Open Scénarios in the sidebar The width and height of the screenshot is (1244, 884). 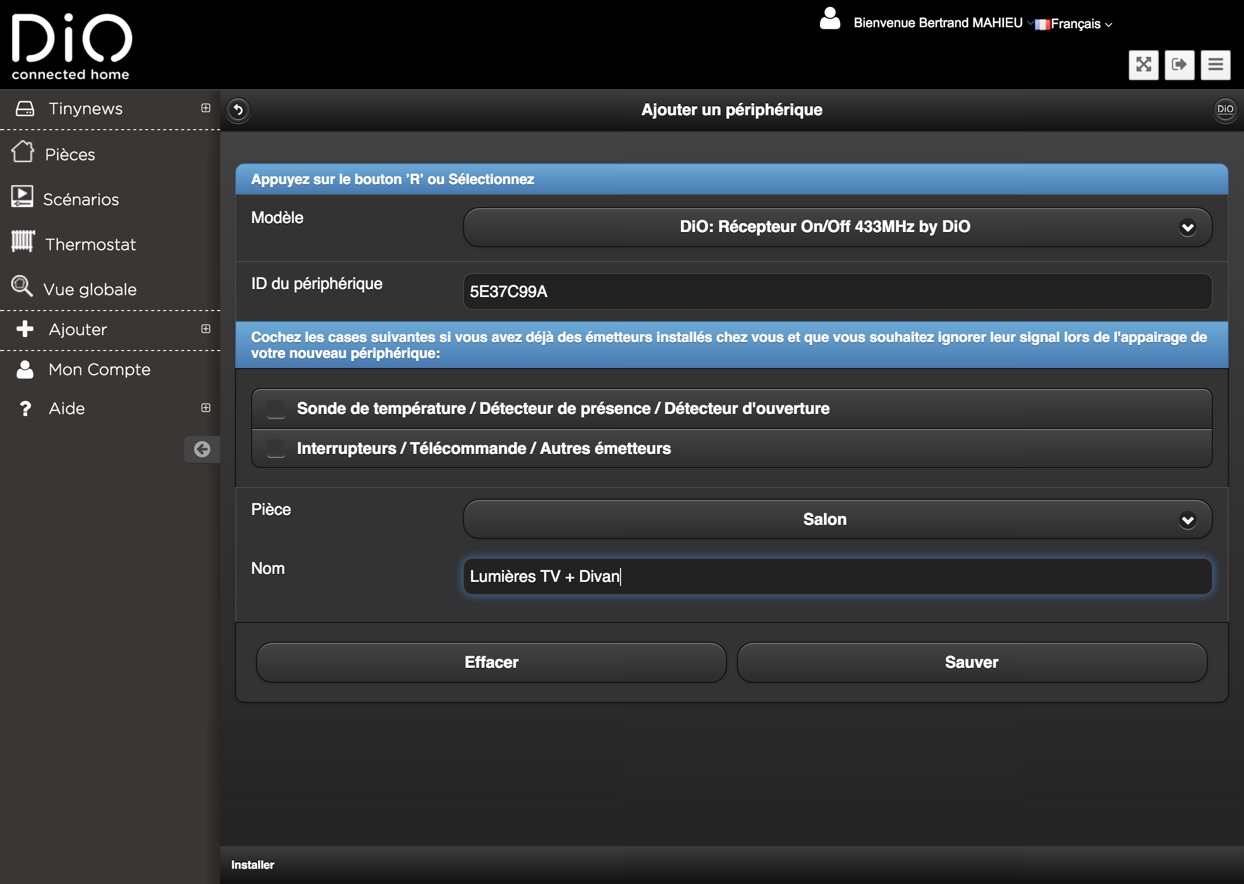80,199
